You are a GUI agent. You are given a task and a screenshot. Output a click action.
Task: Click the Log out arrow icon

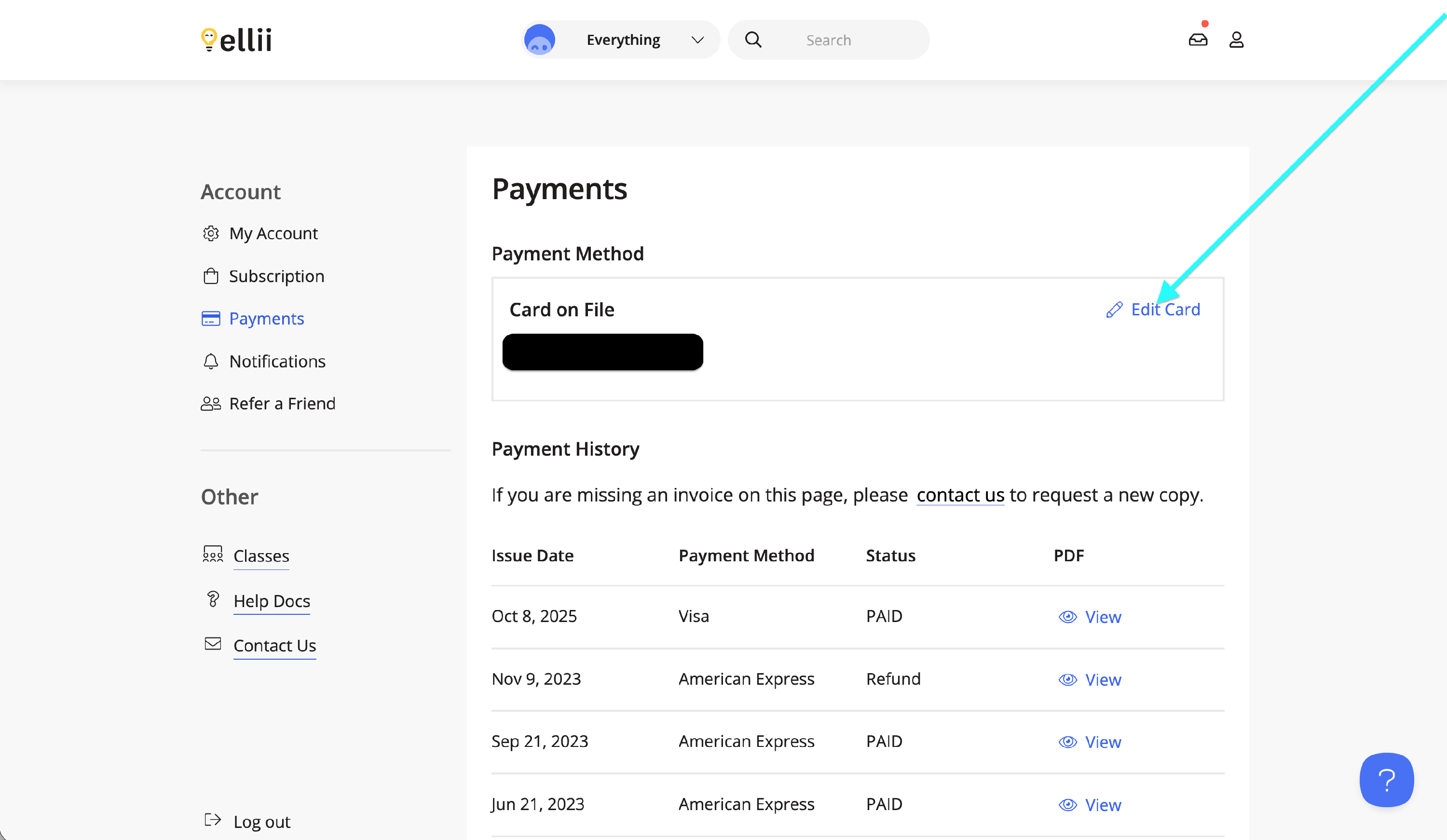click(212, 820)
